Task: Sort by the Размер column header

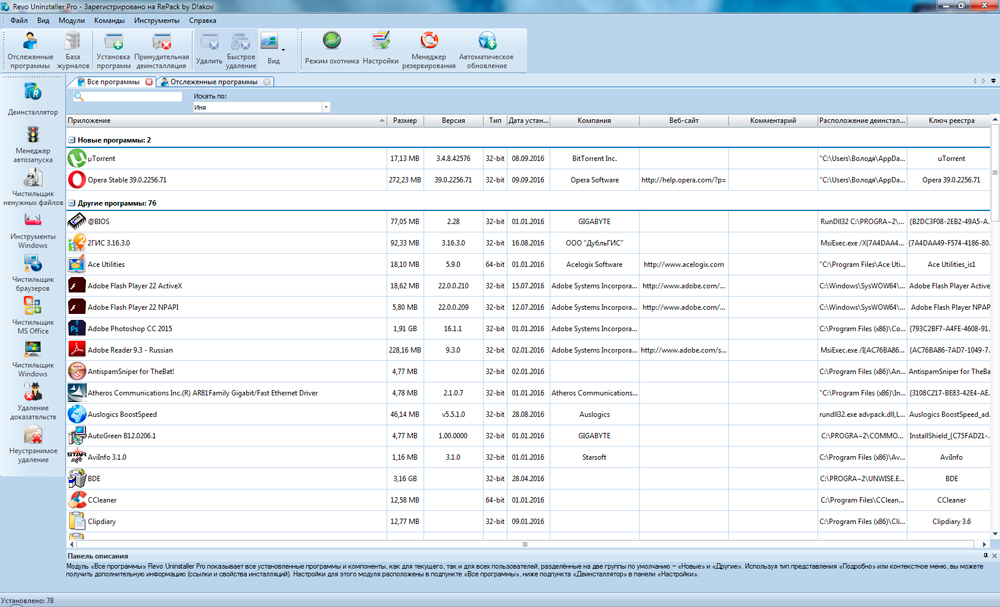Action: 405,121
